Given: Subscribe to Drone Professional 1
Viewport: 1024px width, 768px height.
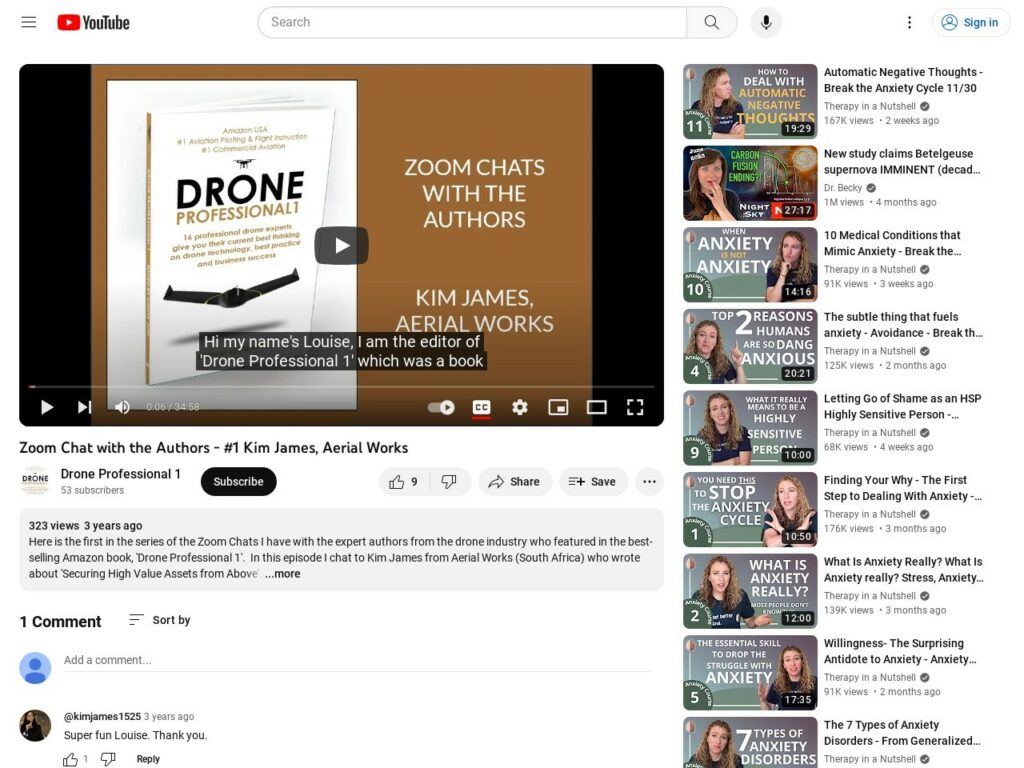Looking at the screenshot, I should 238,481.
